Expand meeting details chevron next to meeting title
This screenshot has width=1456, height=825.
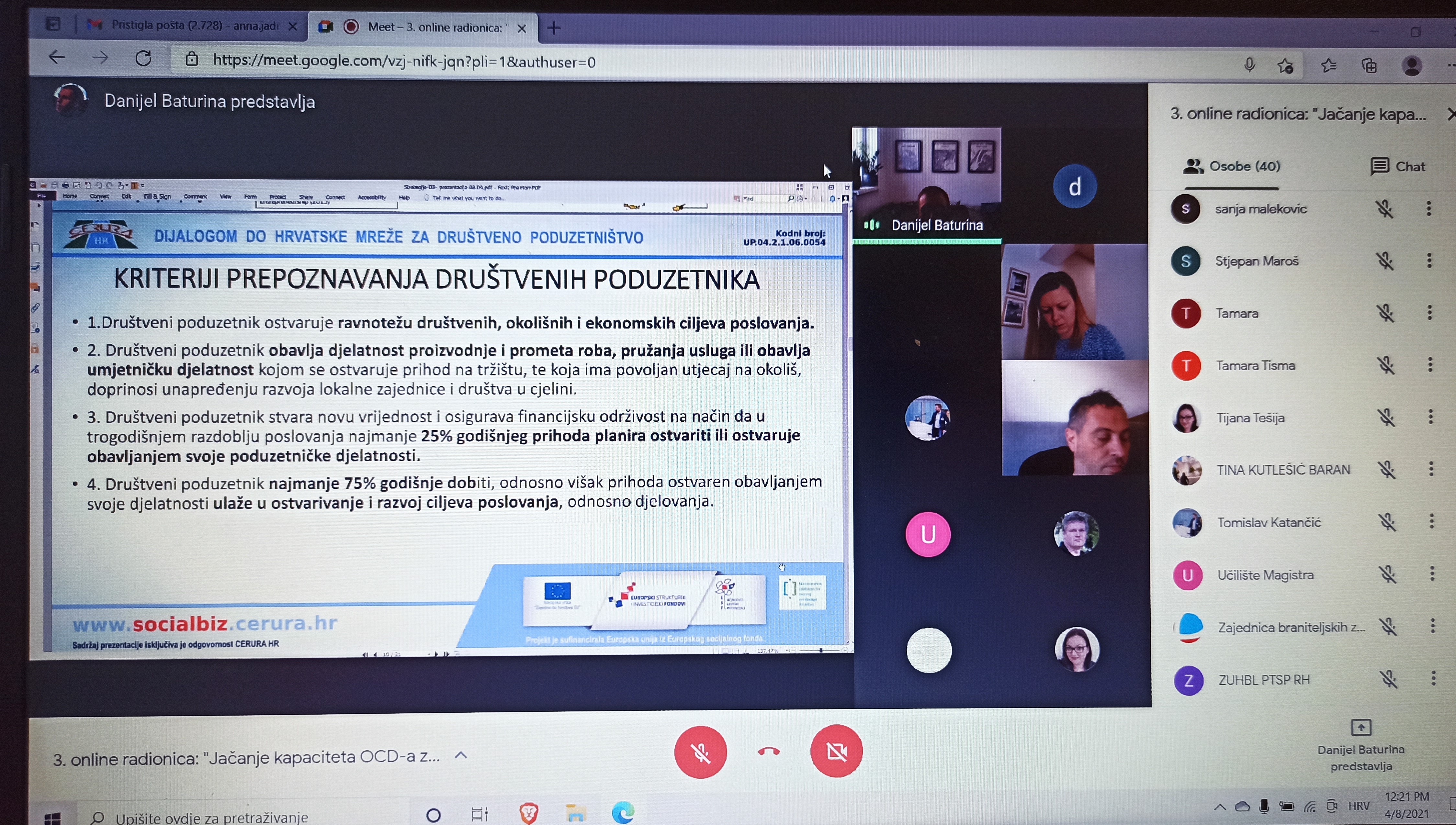[x=461, y=755]
